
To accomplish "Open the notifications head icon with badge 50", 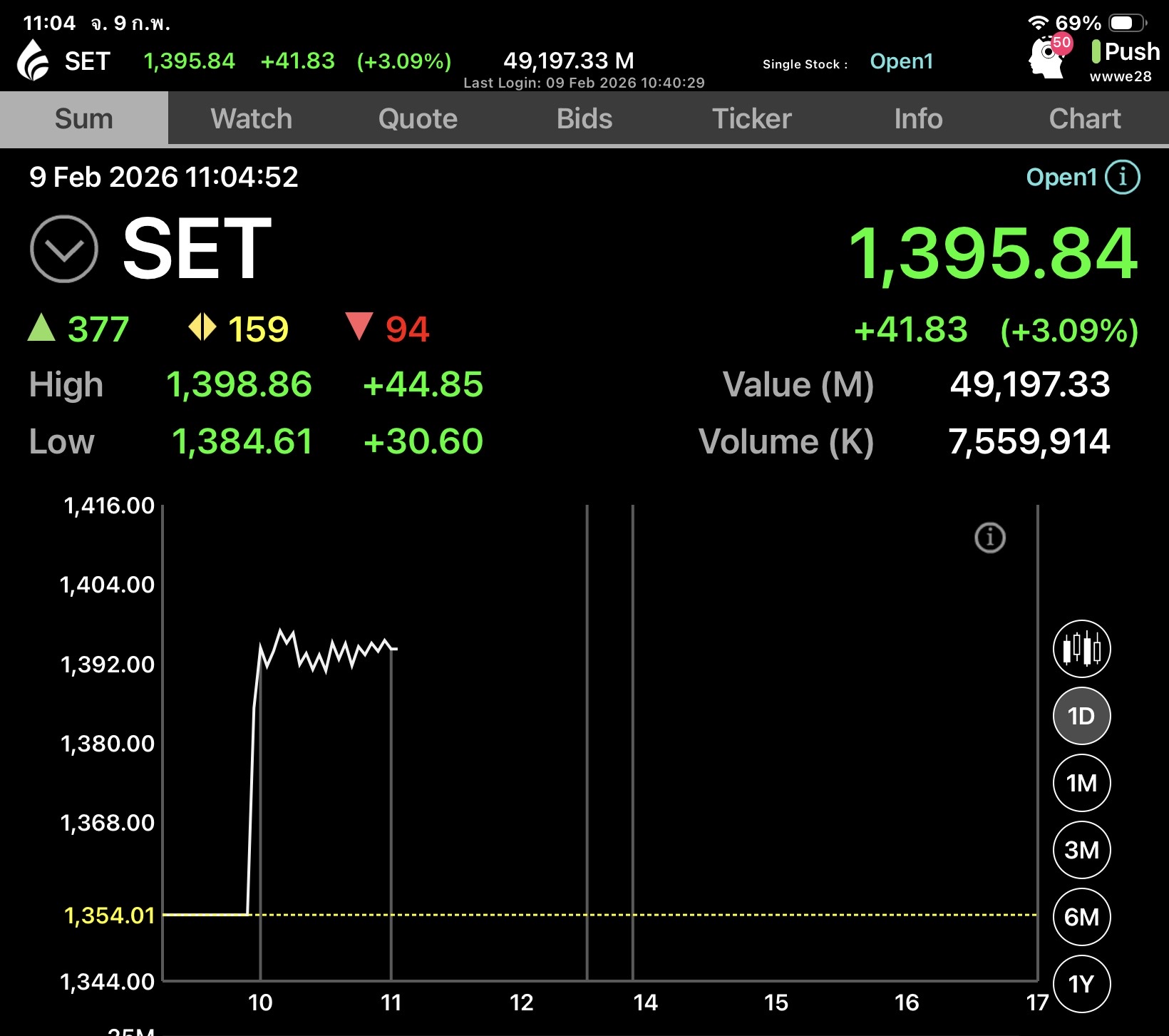I will coord(1049,56).
